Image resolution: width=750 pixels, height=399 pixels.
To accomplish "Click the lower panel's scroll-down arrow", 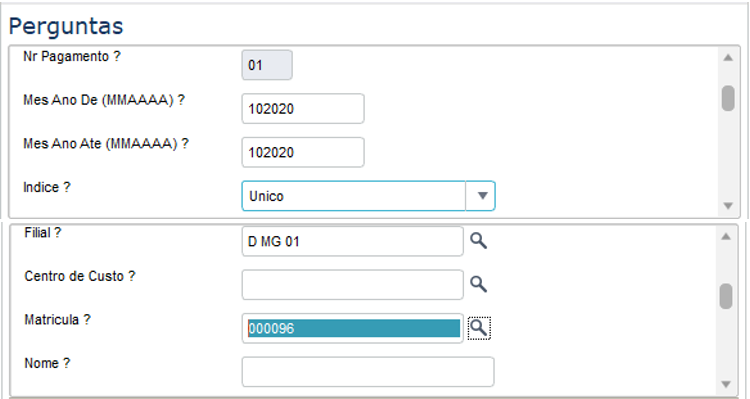I will [726, 384].
